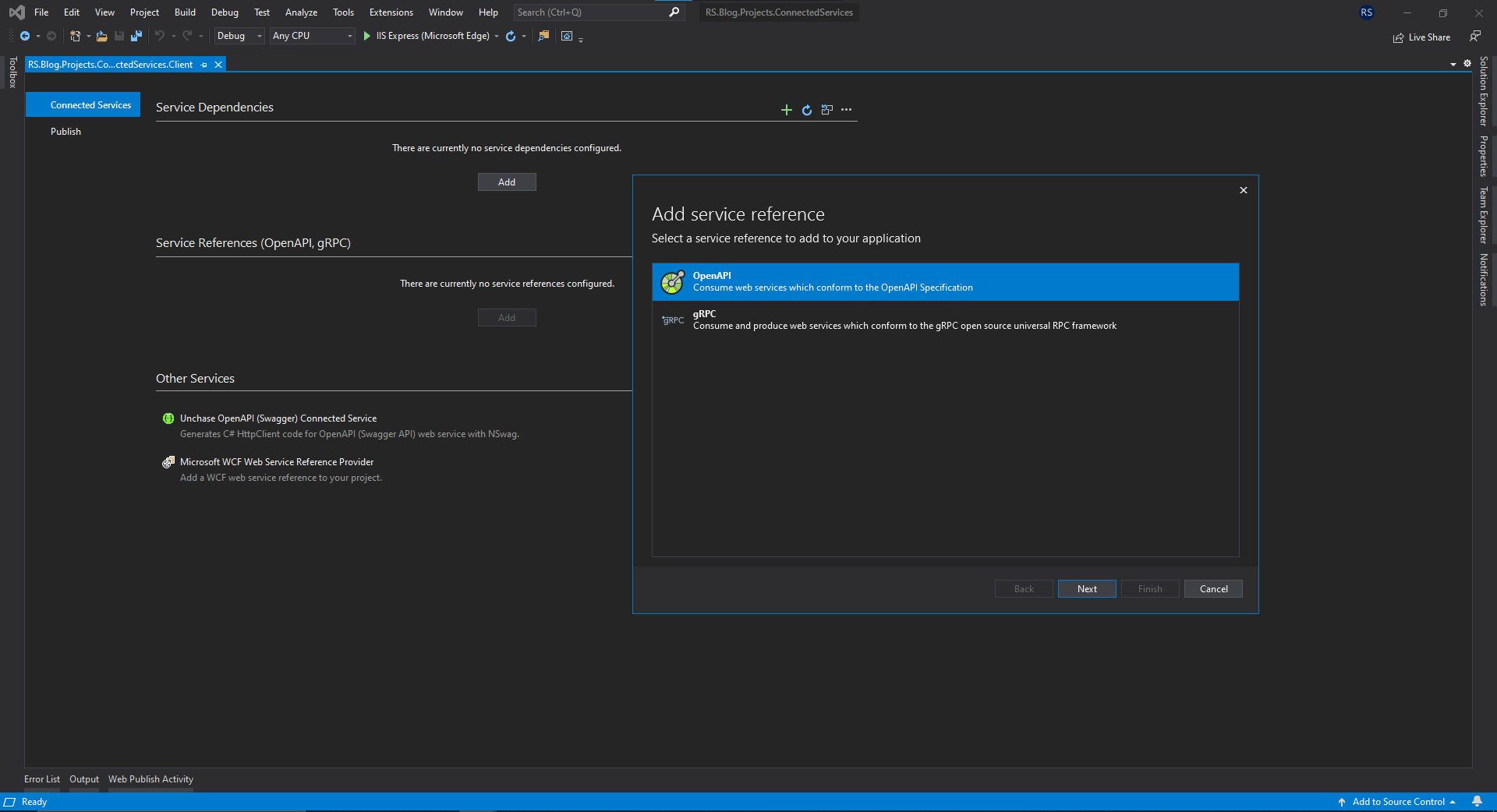The height and width of the screenshot is (812, 1497).
Task: Start a Live Share session
Action: coord(1421,37)
